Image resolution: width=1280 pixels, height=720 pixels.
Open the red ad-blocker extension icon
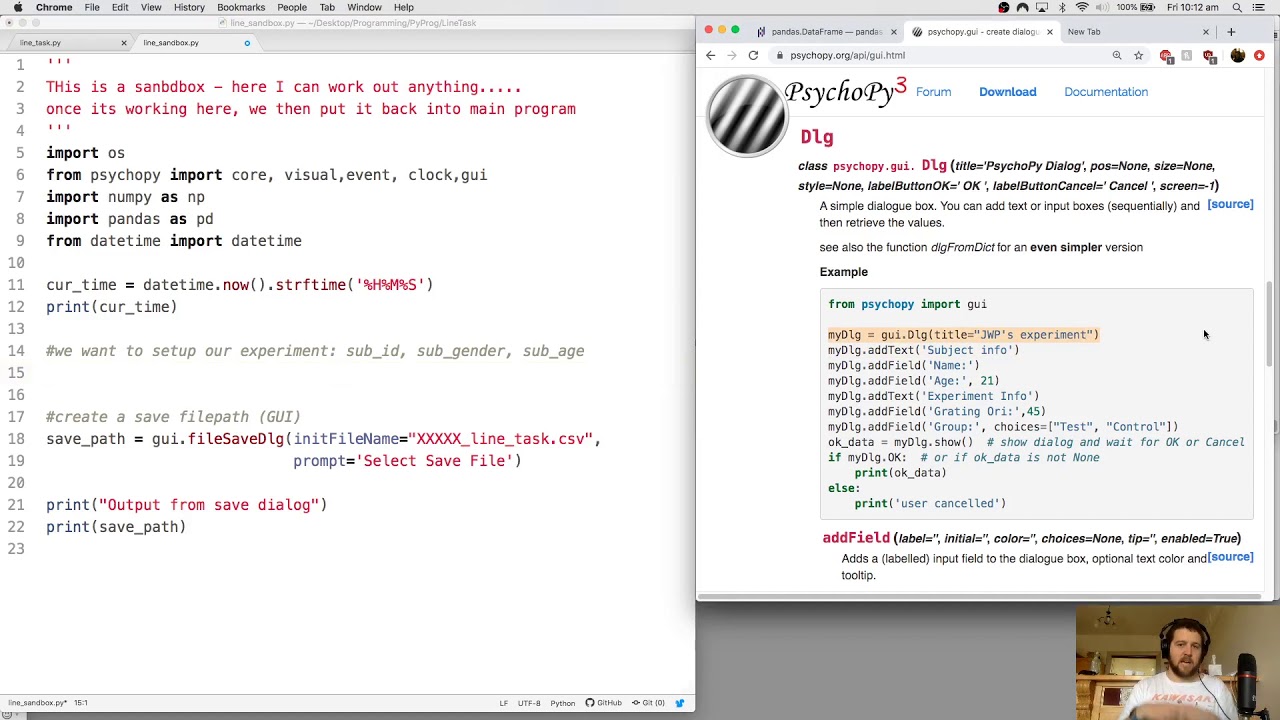tap(1165, 55)
